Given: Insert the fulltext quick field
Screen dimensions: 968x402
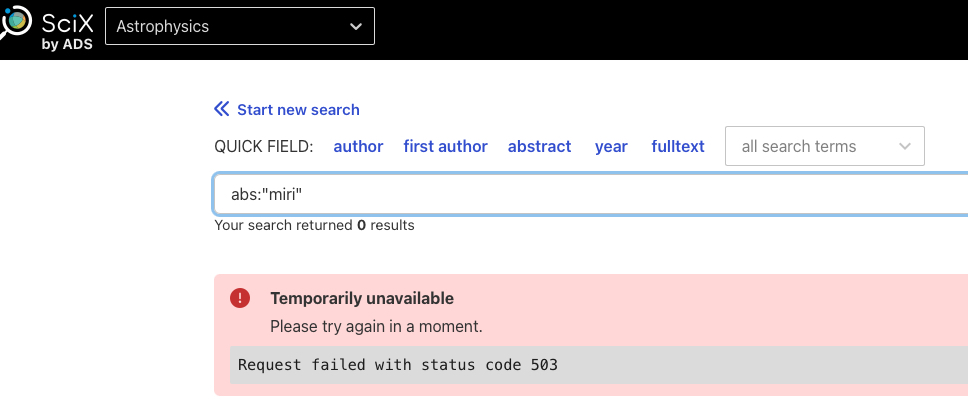Looking at the screenshot, I should [x=678, y=147].
